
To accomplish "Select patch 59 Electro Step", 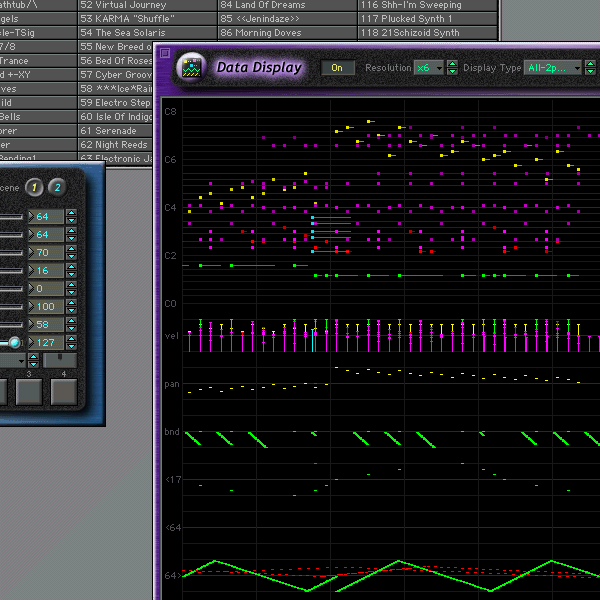I will tap(115, 103).
